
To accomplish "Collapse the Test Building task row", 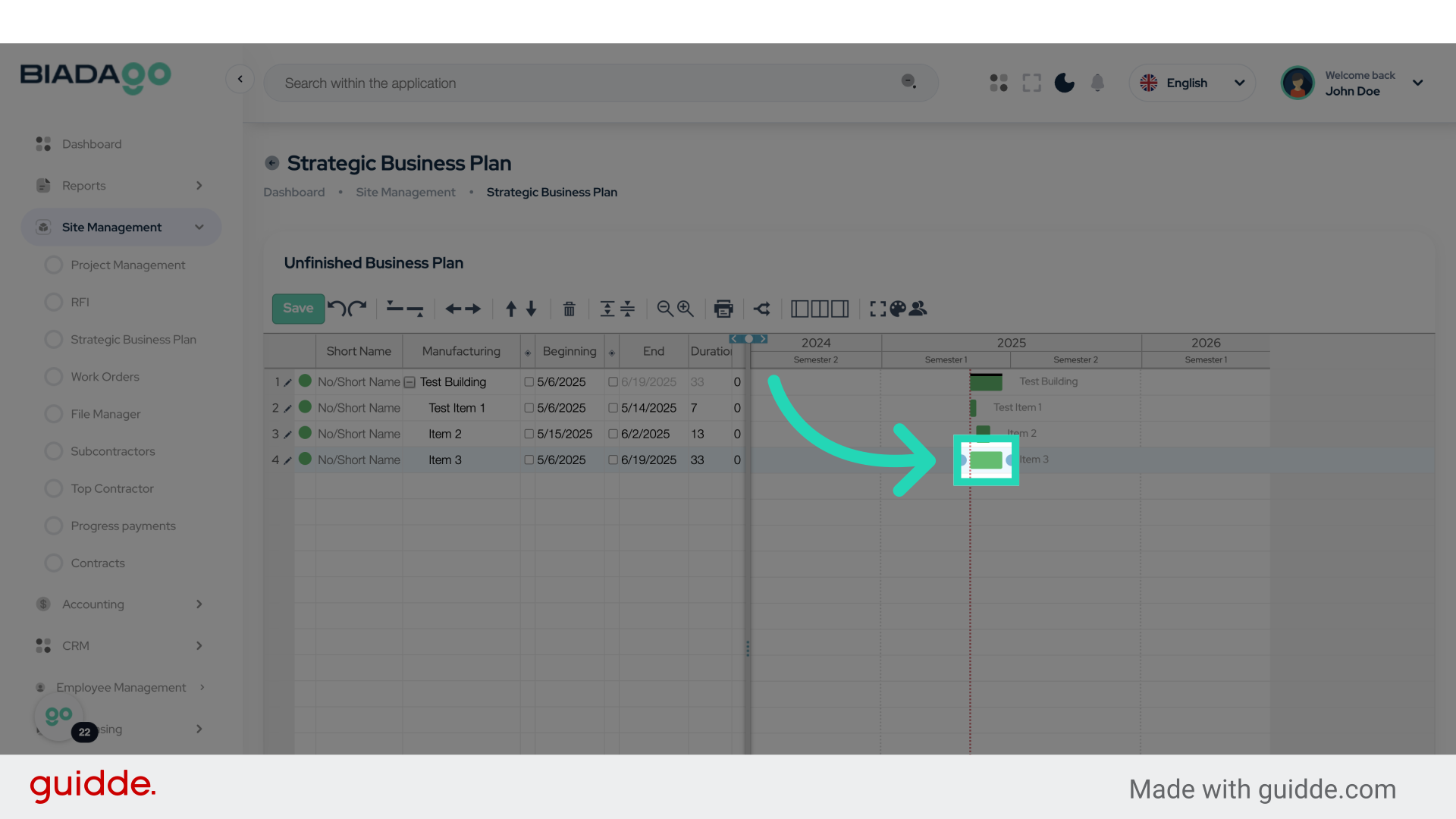I will (x=409, y=382).
